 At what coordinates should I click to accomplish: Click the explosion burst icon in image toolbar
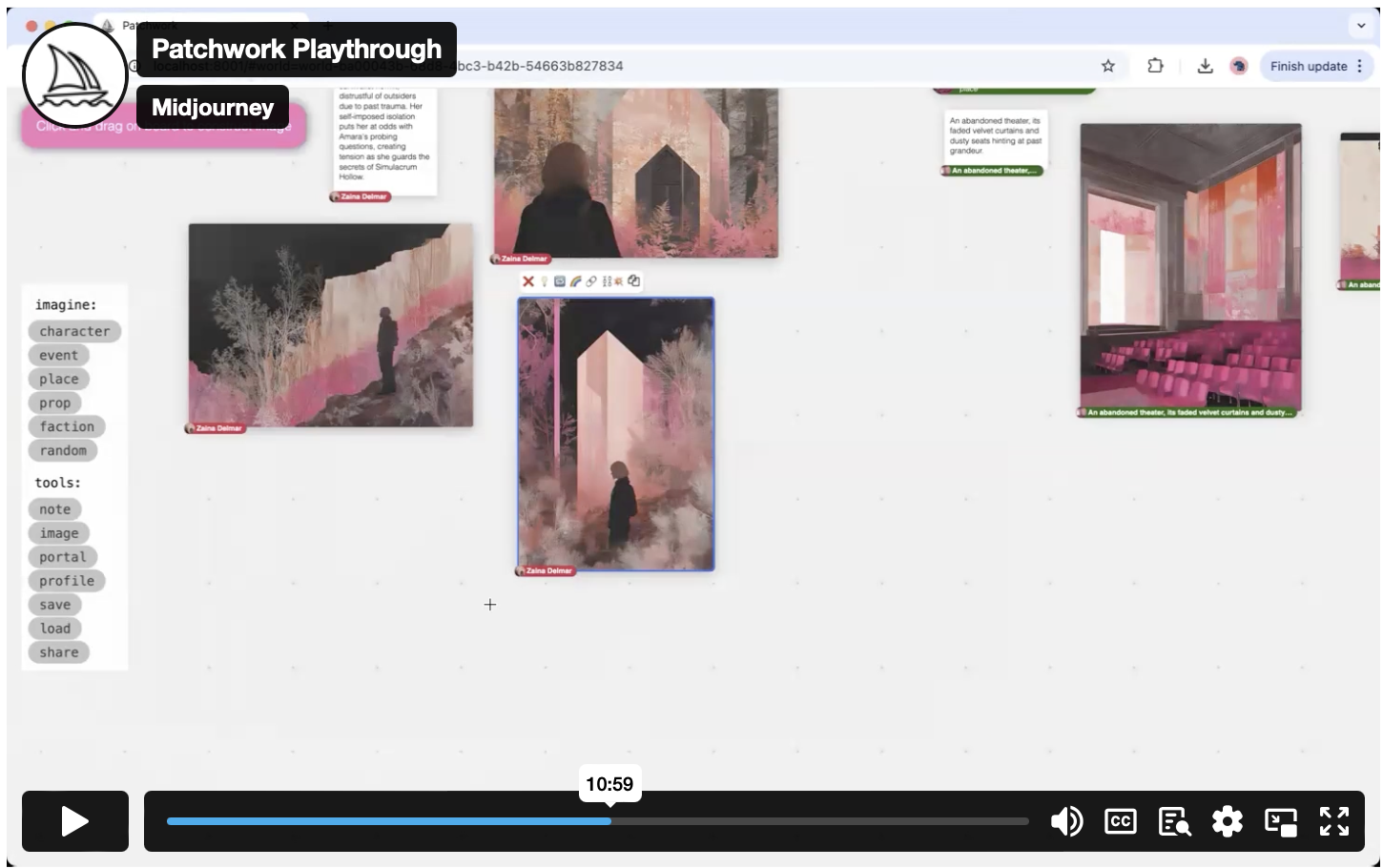618,281
